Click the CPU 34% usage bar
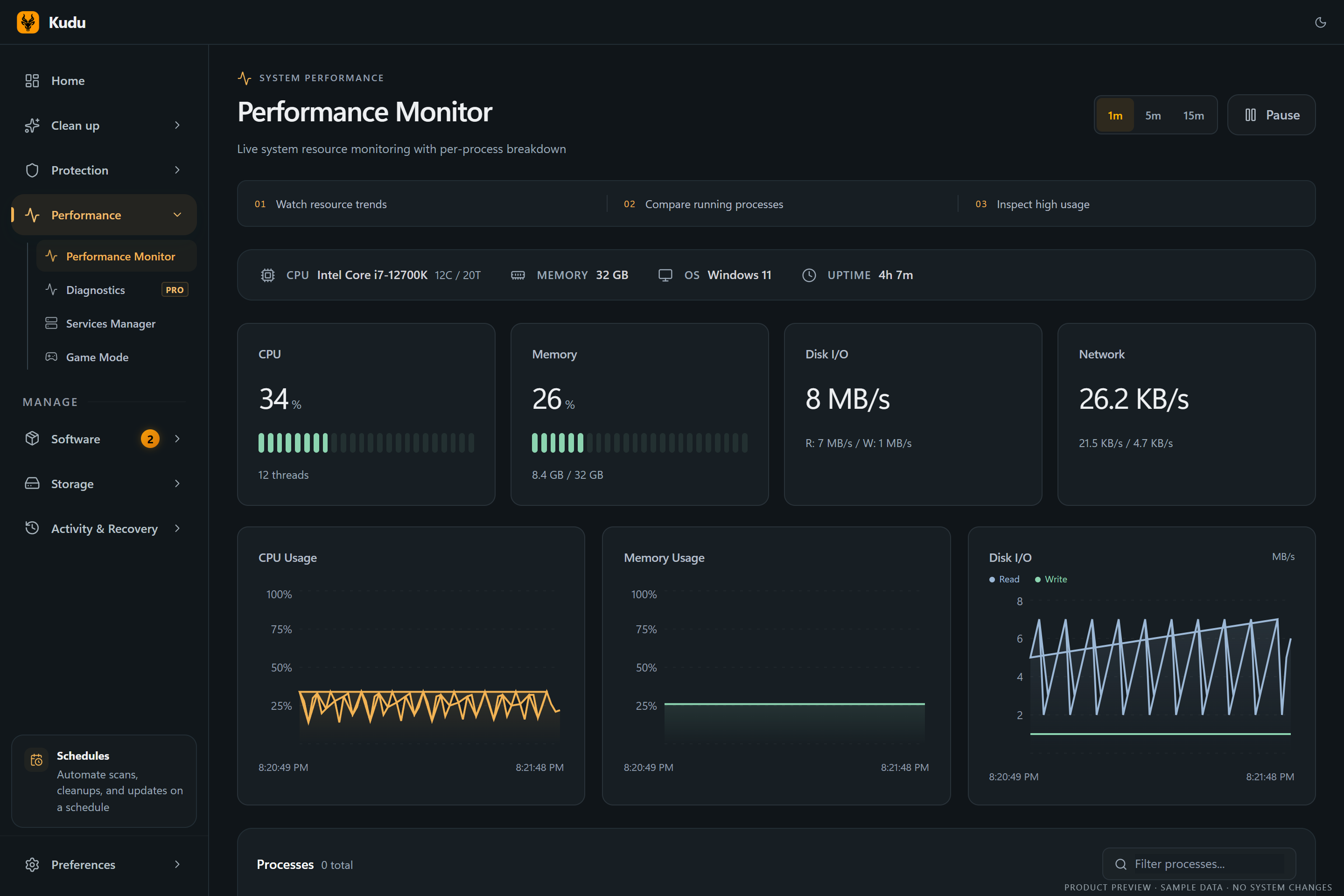 (366, 443)
